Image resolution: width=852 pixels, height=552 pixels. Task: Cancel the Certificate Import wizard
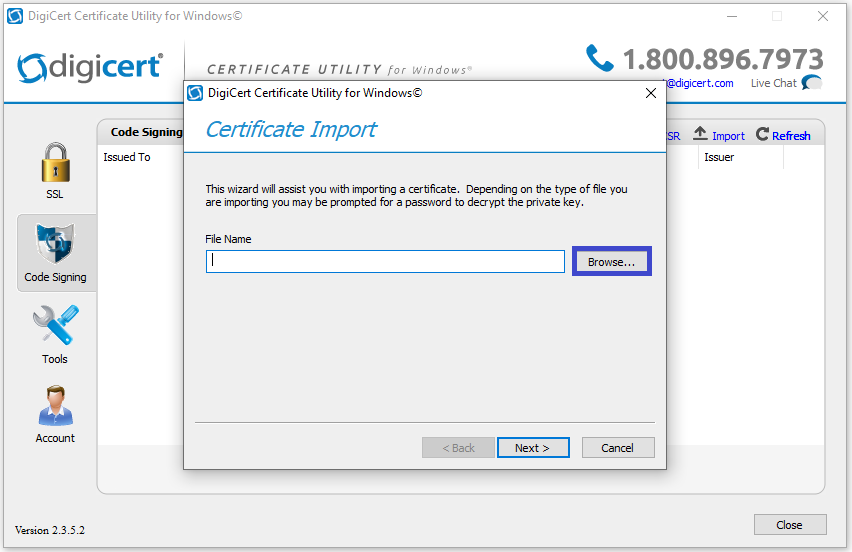pyautogui.click(x=617, y=448)
